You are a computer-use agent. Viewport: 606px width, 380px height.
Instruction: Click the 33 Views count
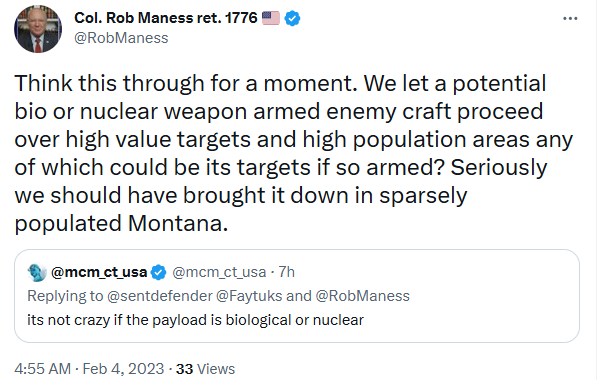coord(205,369)
